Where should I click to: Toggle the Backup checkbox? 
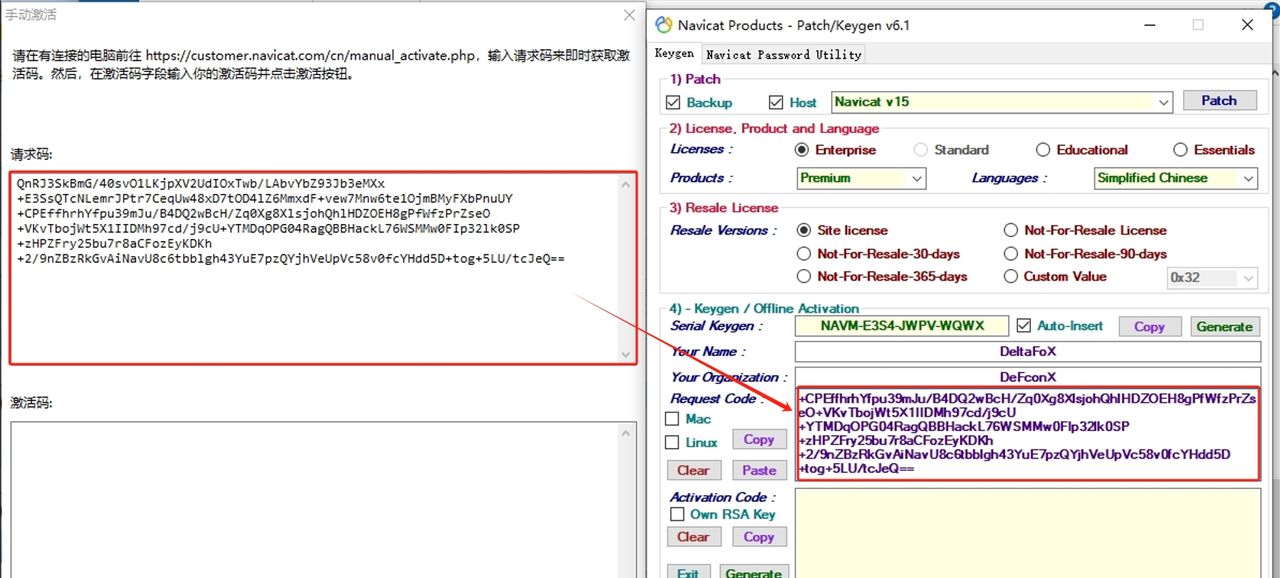pos(673,102)
